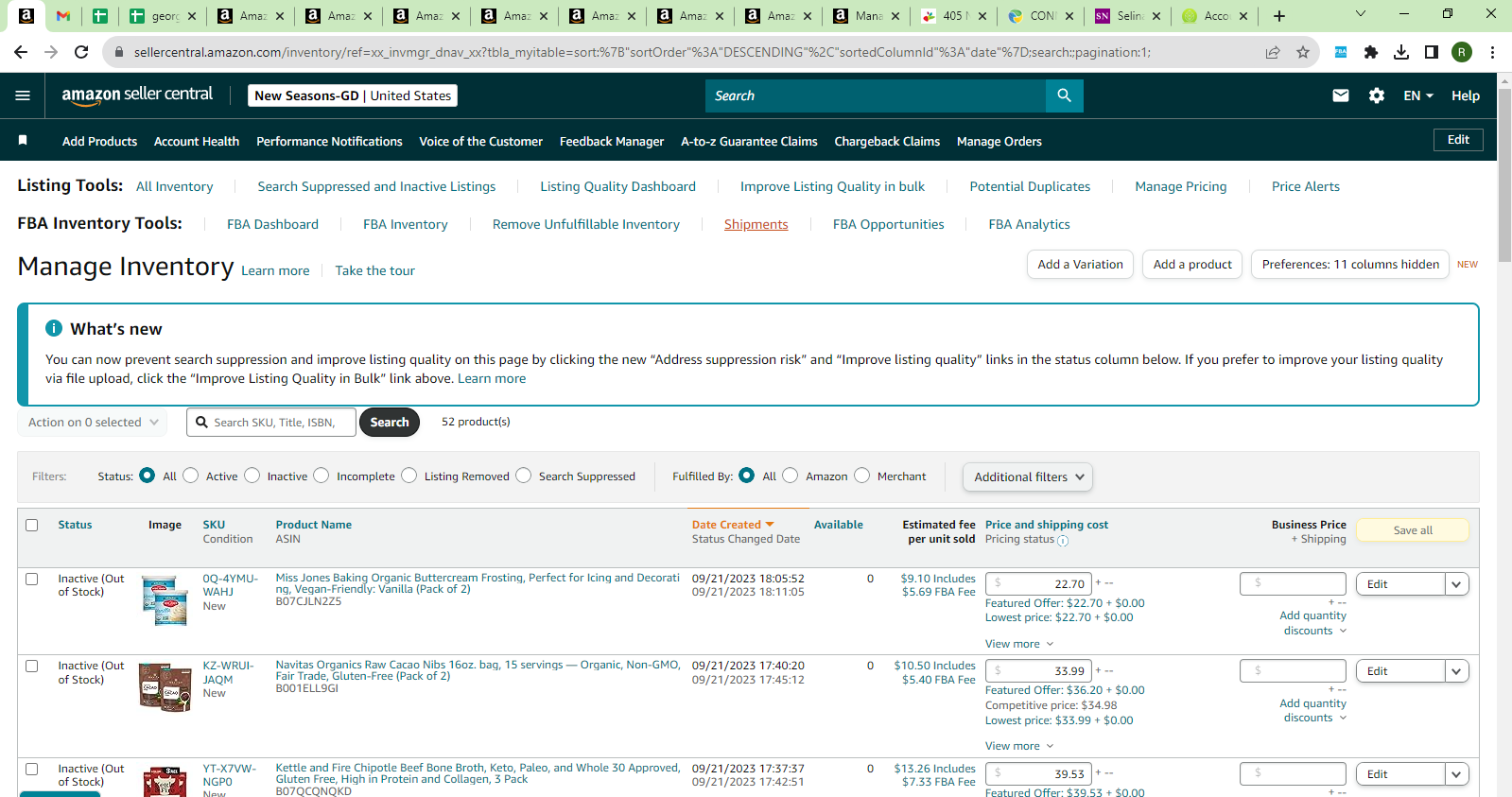Sort by the Date Created column
Screen dimensions: 1512x797
pos(733,525)
